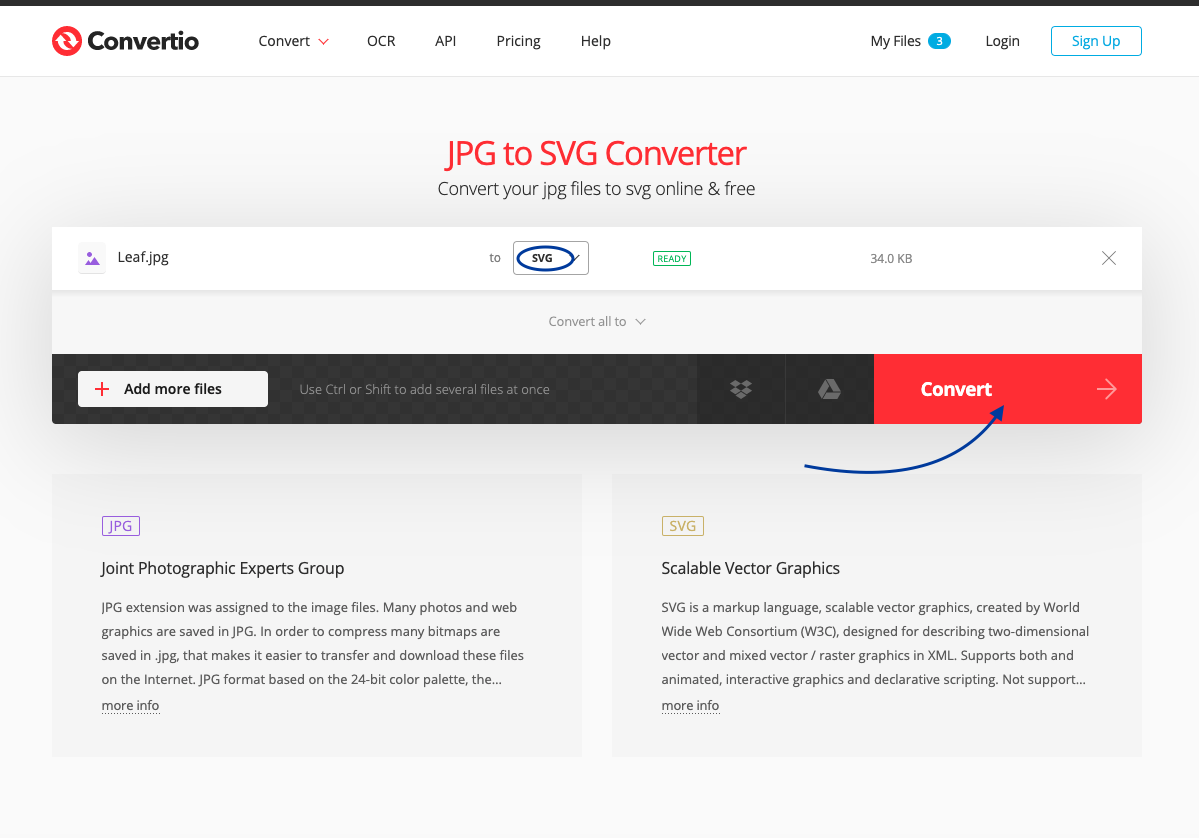The image size is (1199, 838).
Task: Click Add more files button
Action: [173, 389]
